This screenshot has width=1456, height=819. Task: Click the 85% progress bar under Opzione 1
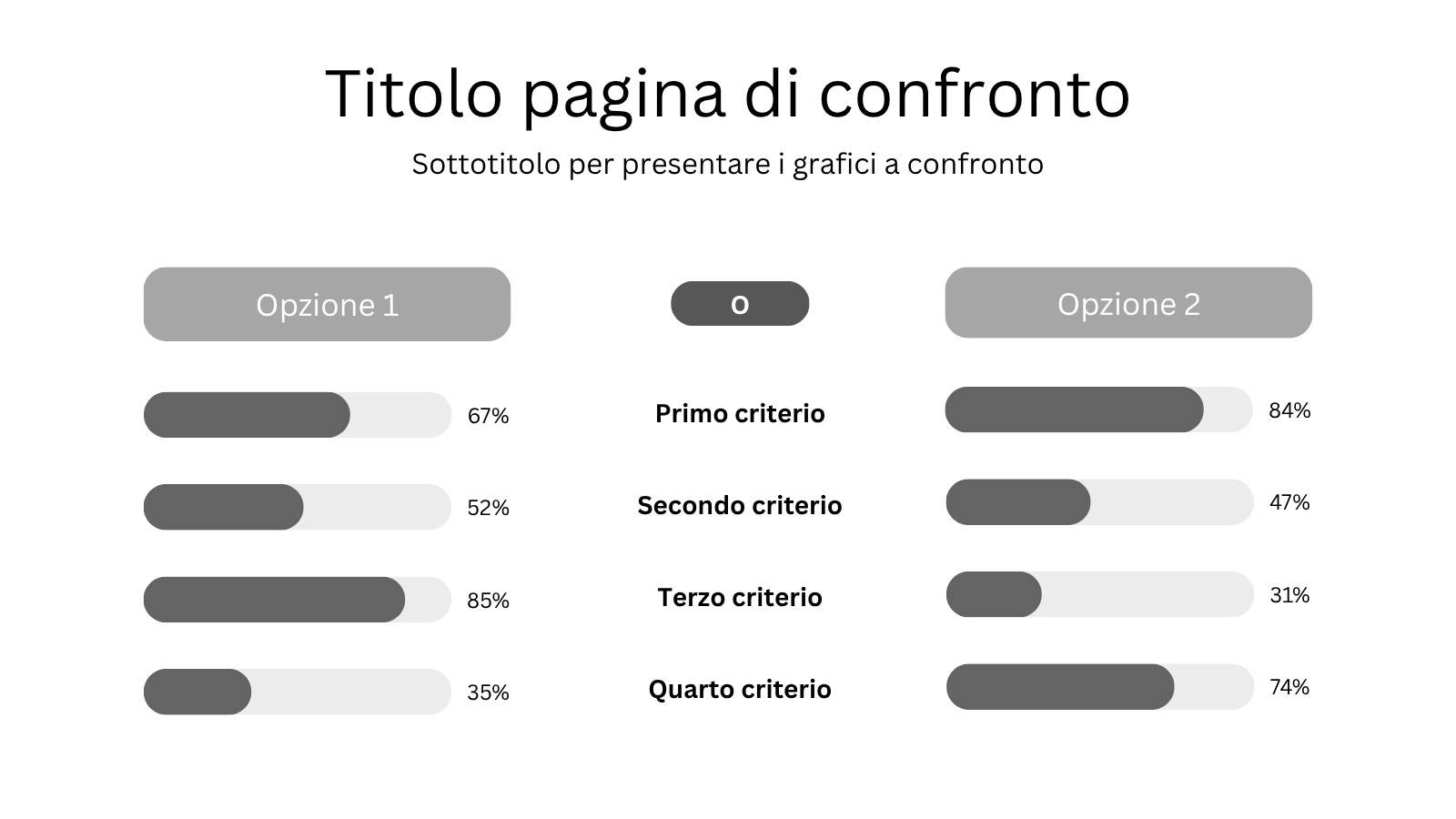click(x=298, y=600)
